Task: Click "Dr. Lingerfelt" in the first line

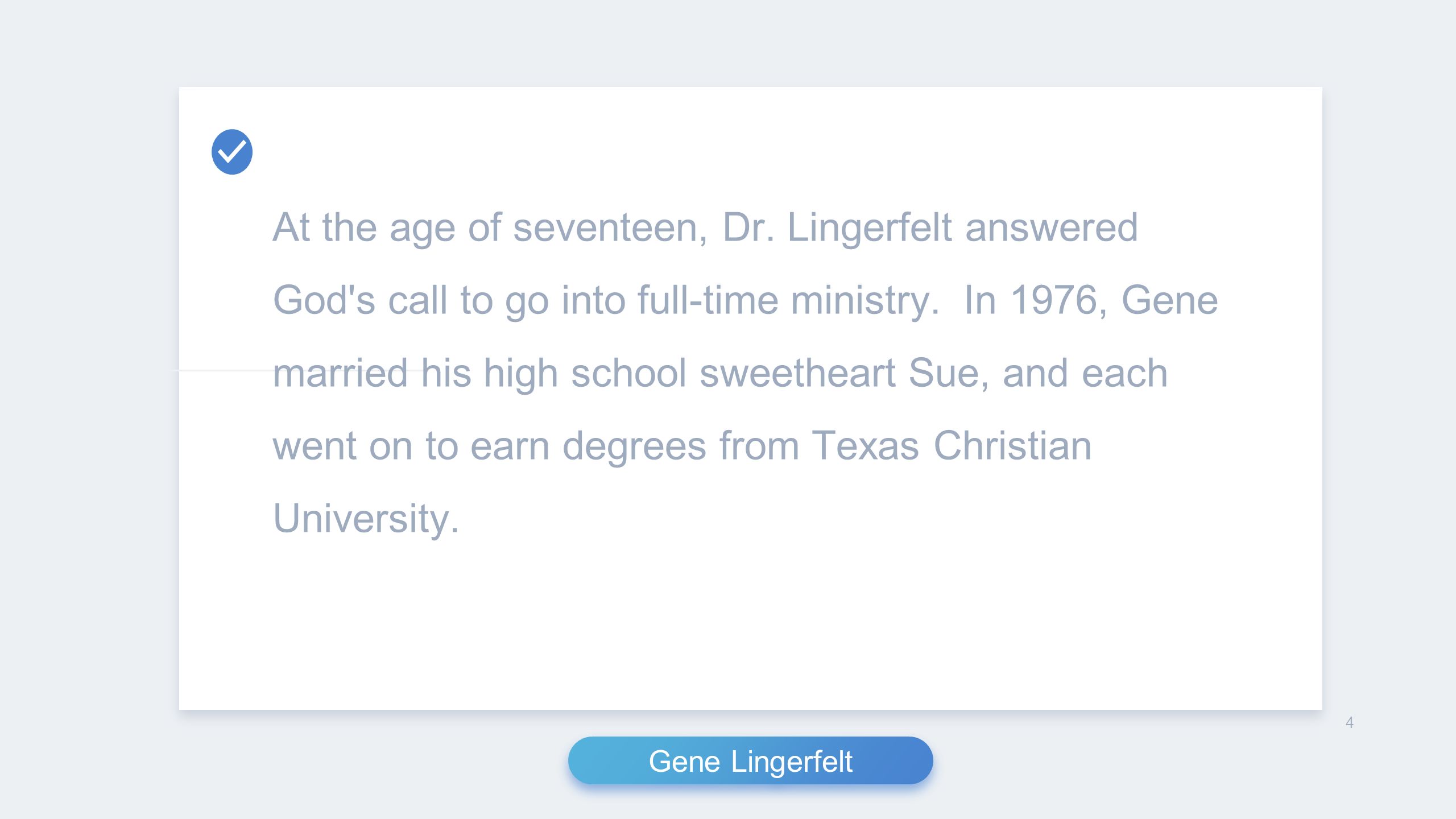Action: coord(837,227)
